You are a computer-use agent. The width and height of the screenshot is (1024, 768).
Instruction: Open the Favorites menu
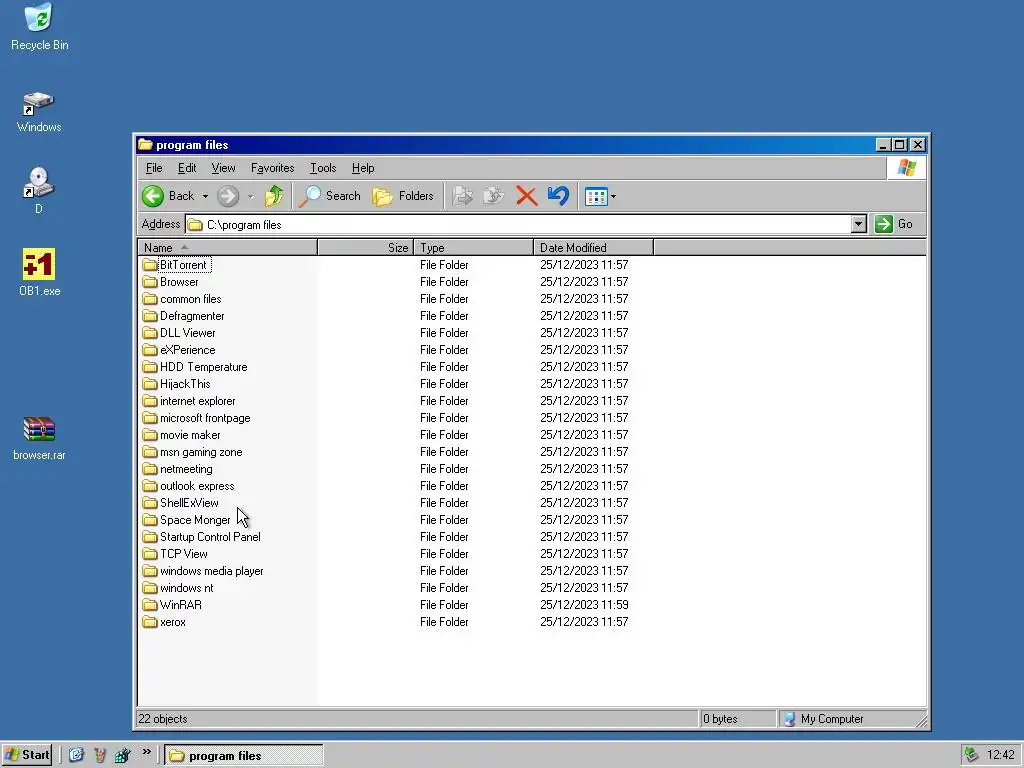(272, 168)
